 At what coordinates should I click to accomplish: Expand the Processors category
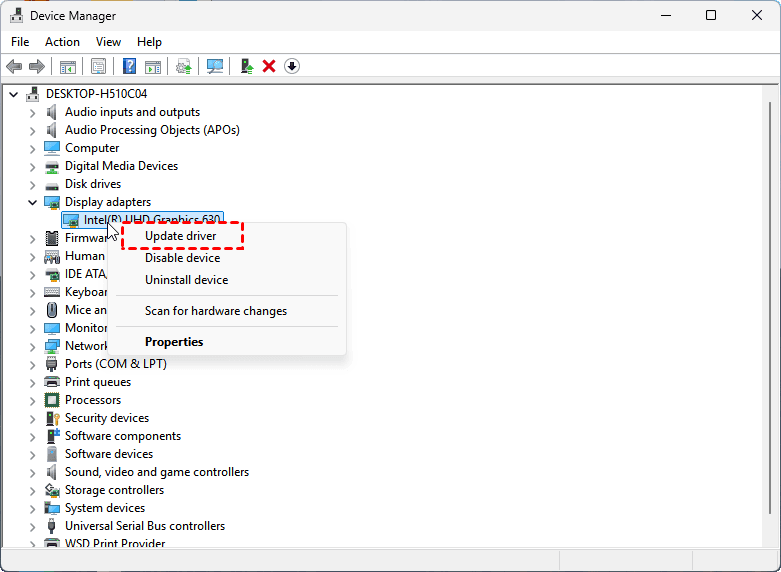coord(32,400)
